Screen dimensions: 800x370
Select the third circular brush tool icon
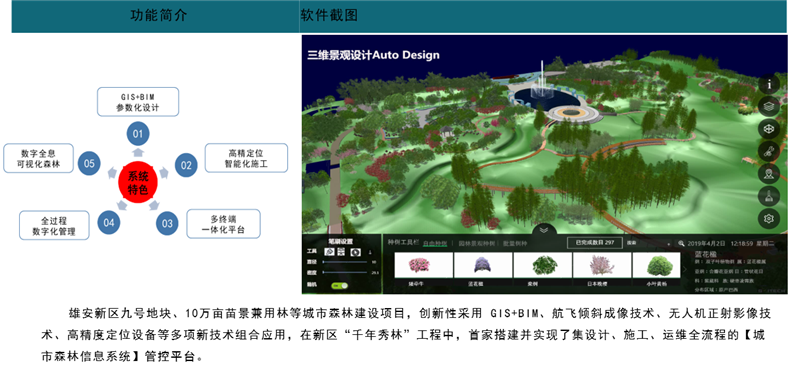coord(355,252)
